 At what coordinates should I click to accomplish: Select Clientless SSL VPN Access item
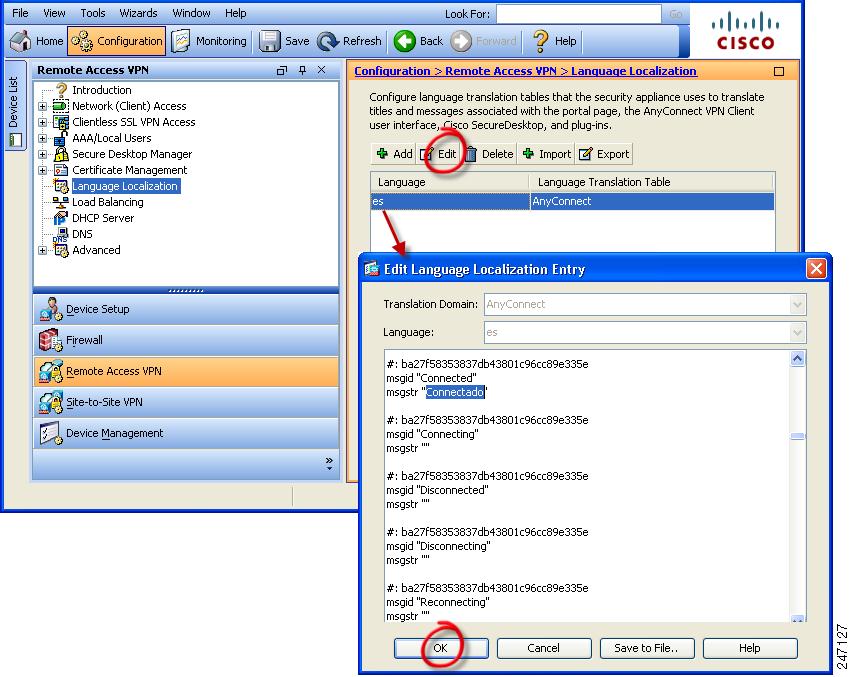(x=134, y=122)
